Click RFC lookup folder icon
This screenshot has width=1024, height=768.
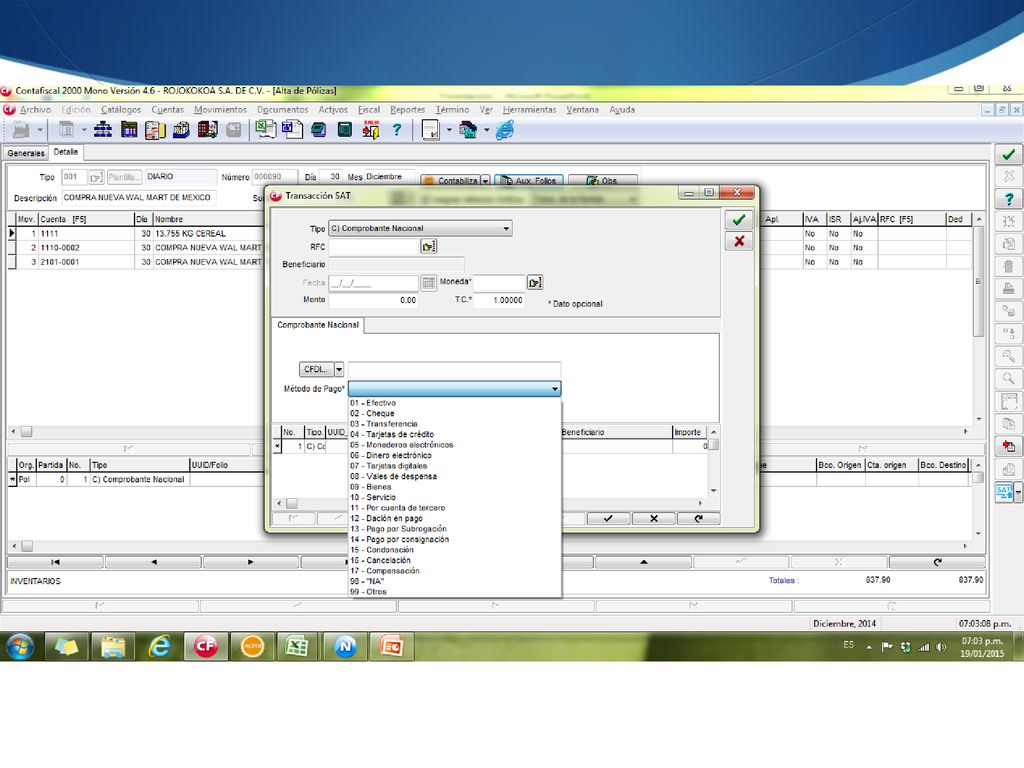click(x=428, y=246)
